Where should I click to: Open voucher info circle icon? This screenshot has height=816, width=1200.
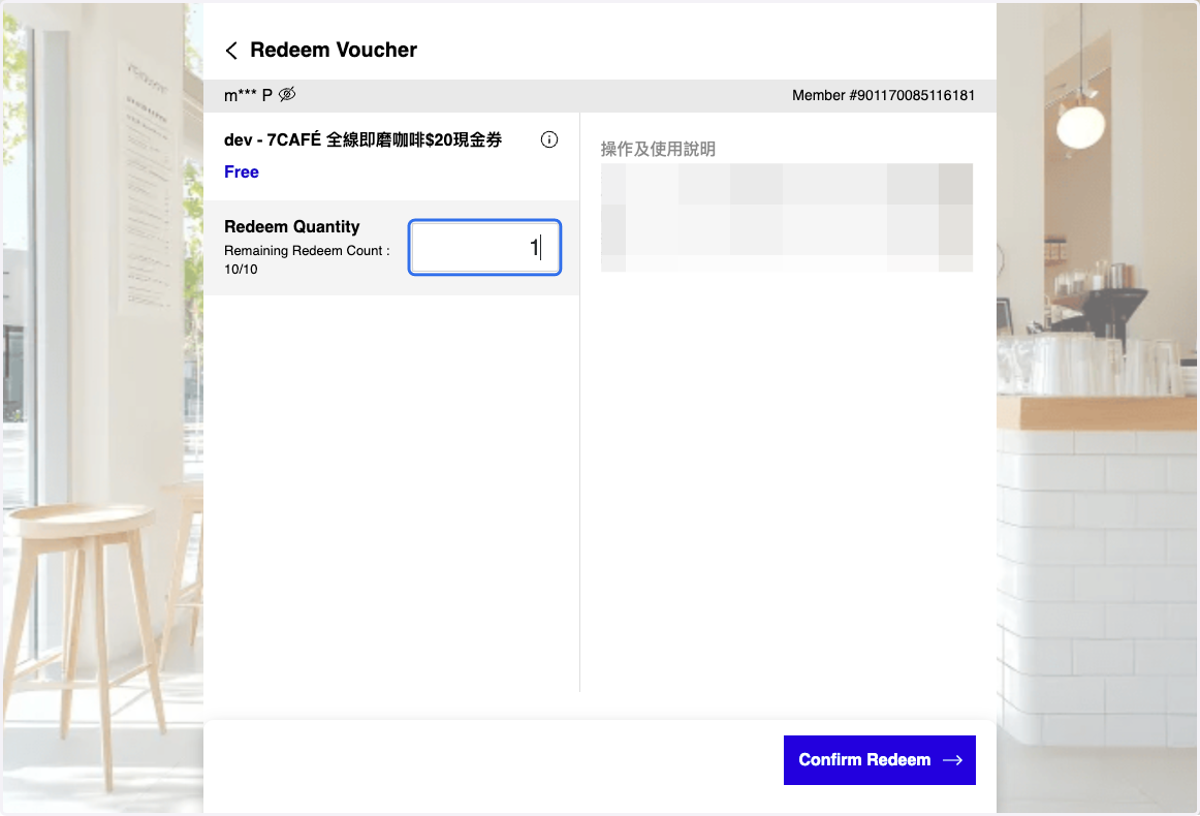[x=549, y=140]
